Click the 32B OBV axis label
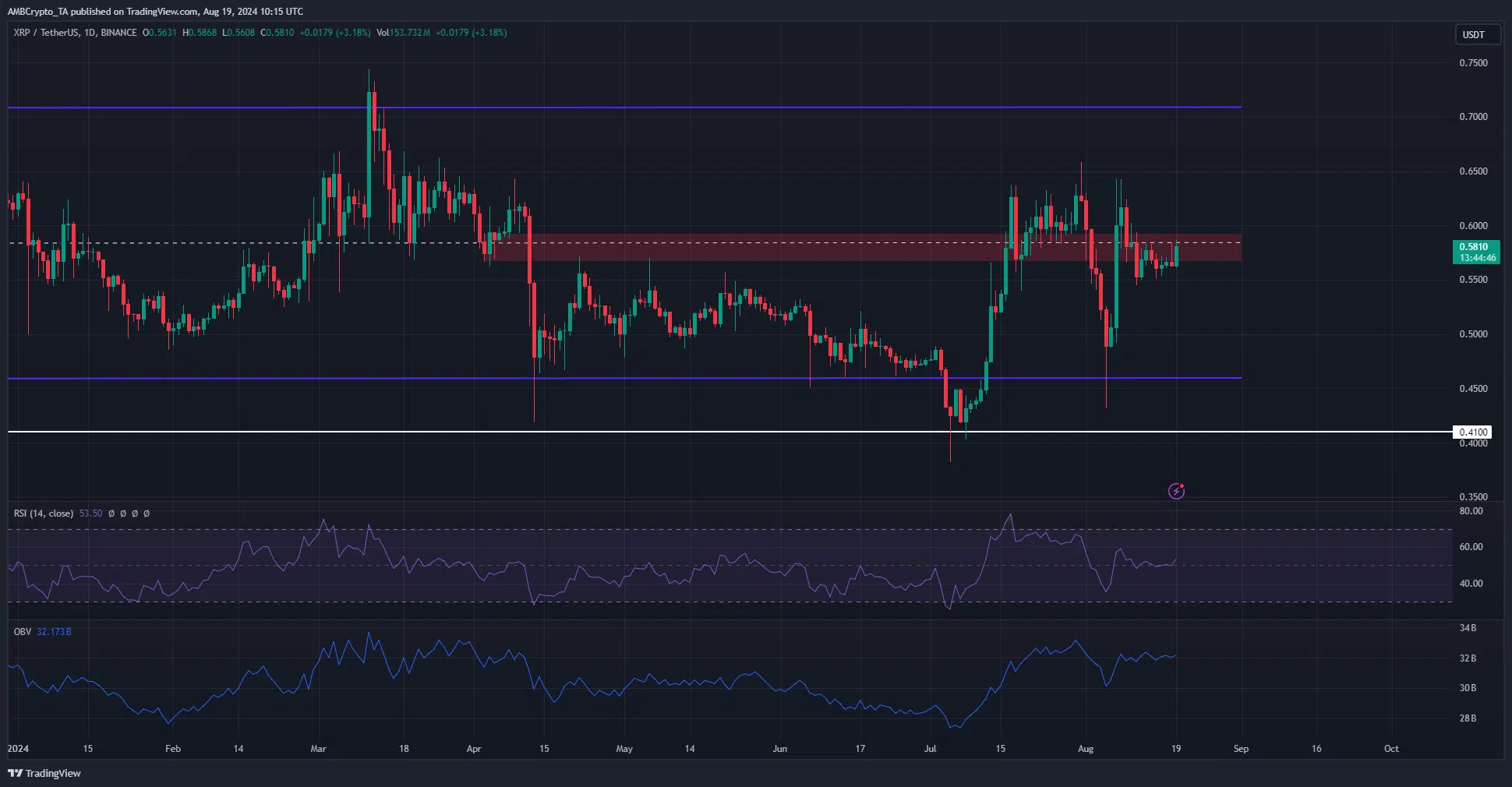The height and width of the screenshot is (787, 1512). (1468, 658)
